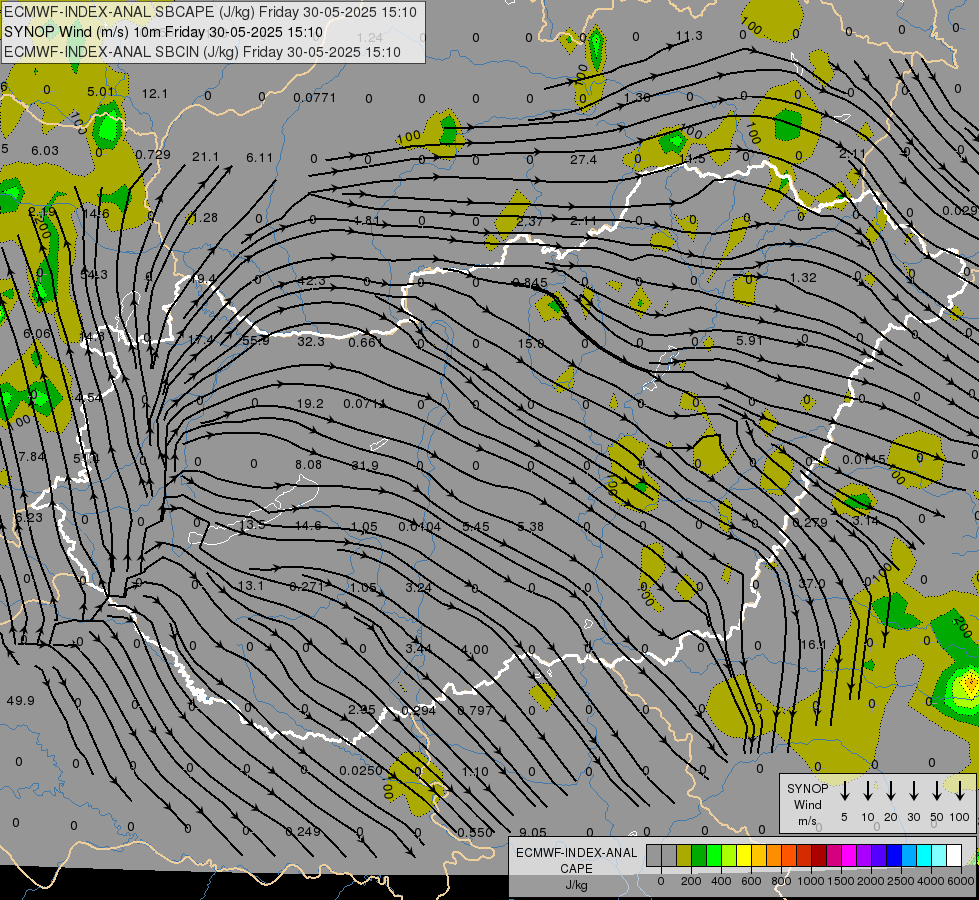Select the white swatch in the CAPE legend
979x900 pixels.
click(955, 856)
